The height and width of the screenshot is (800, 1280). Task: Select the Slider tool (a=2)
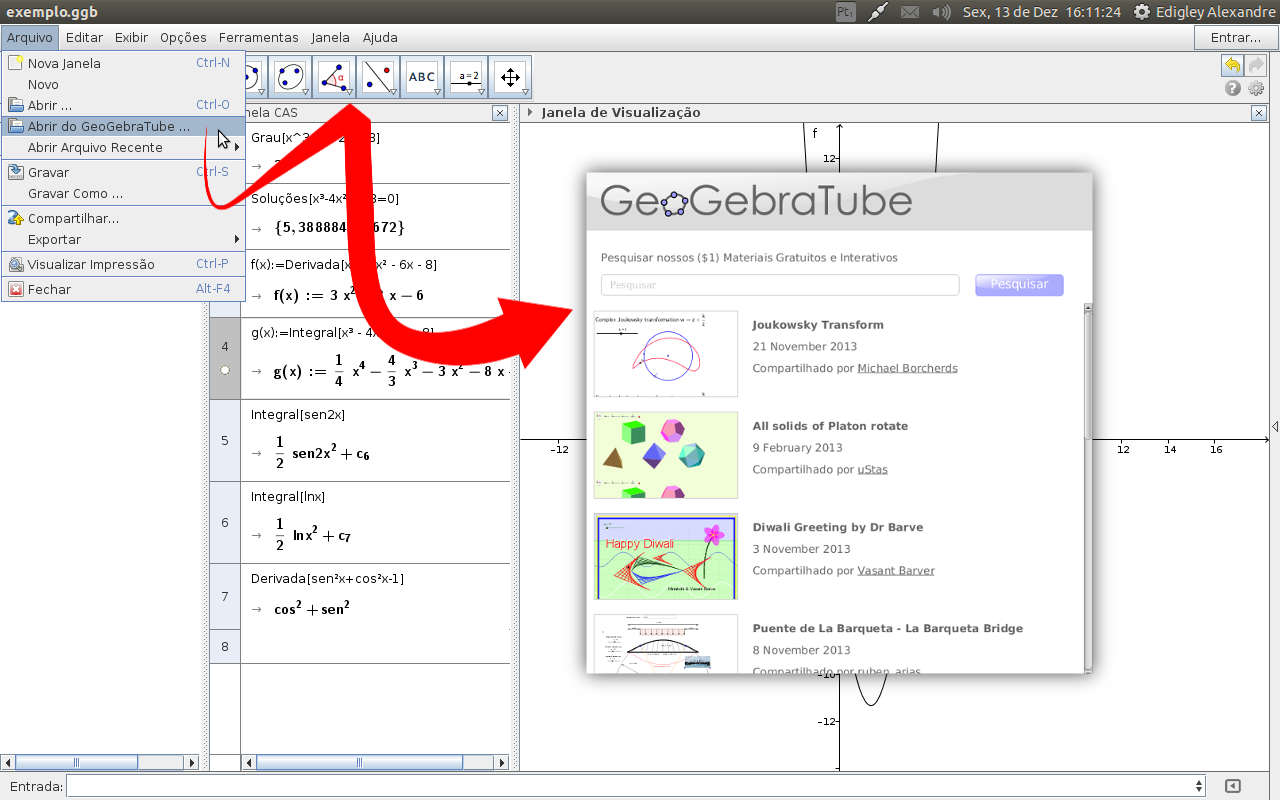[466, 75]
